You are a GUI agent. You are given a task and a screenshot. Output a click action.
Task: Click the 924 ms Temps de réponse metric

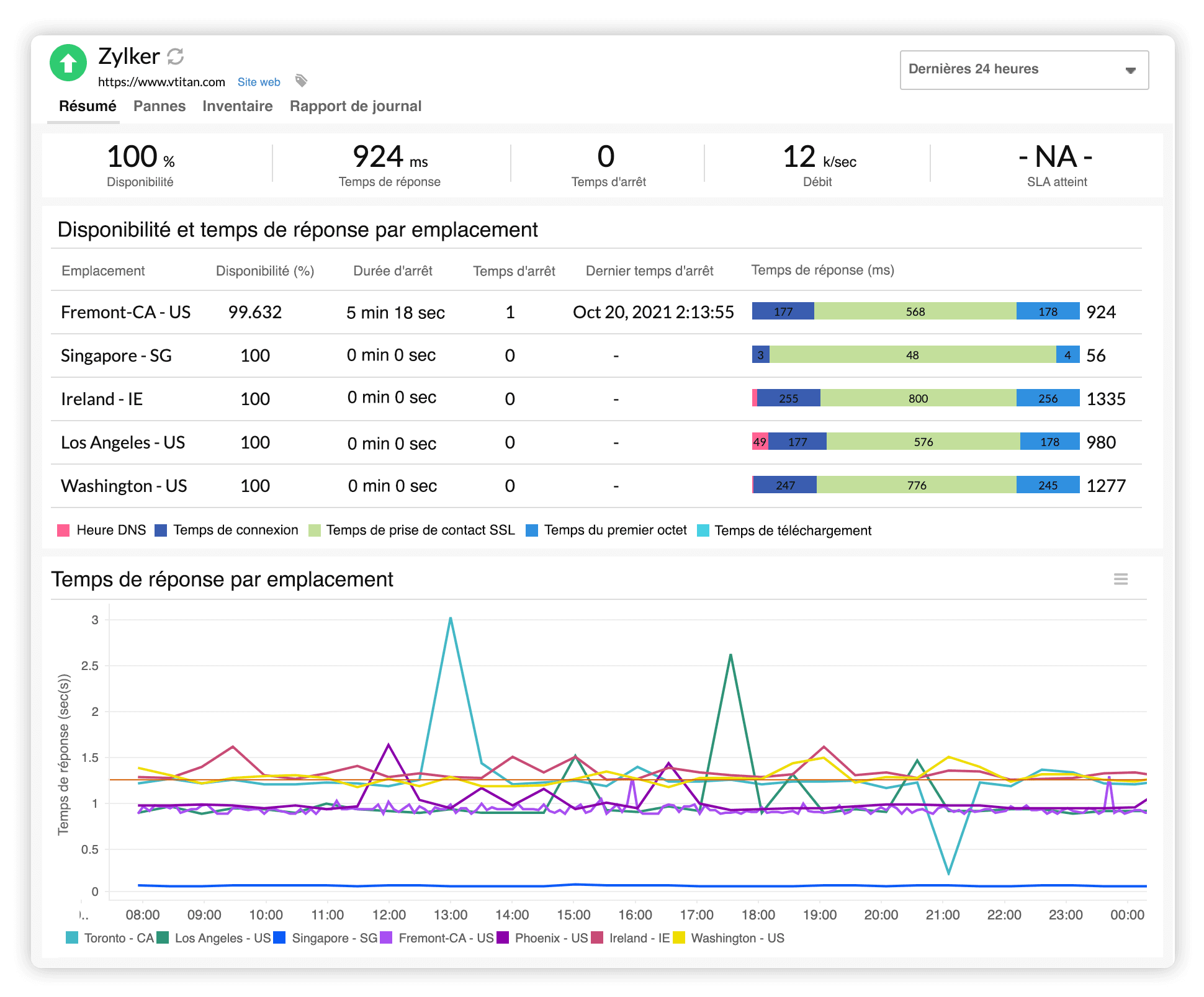click(390, 165)
